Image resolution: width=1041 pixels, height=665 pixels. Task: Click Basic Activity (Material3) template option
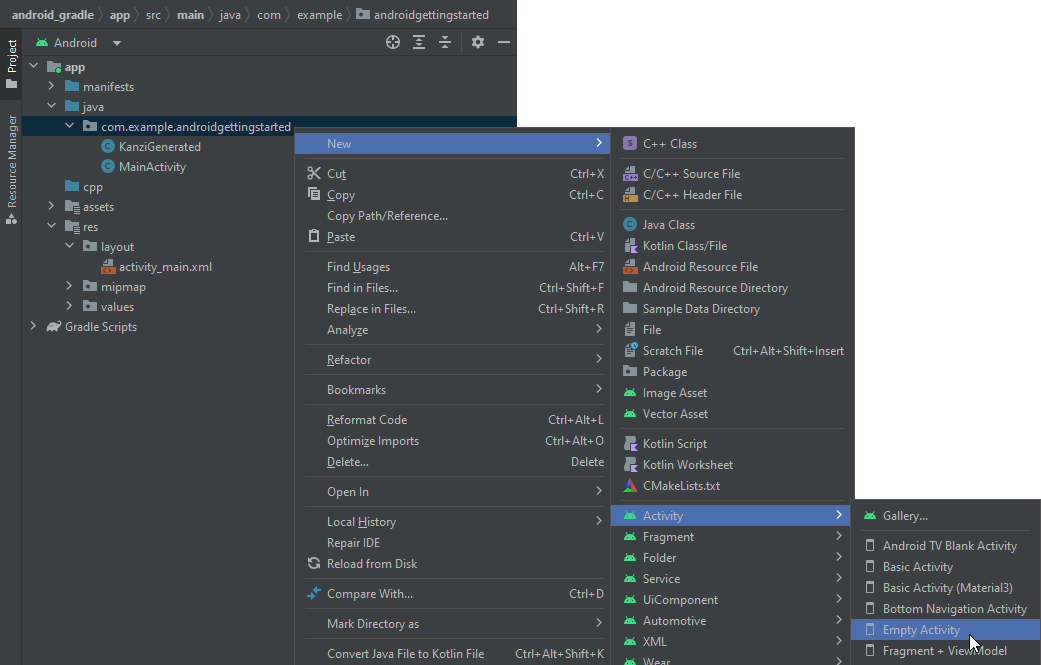[938, 587]
